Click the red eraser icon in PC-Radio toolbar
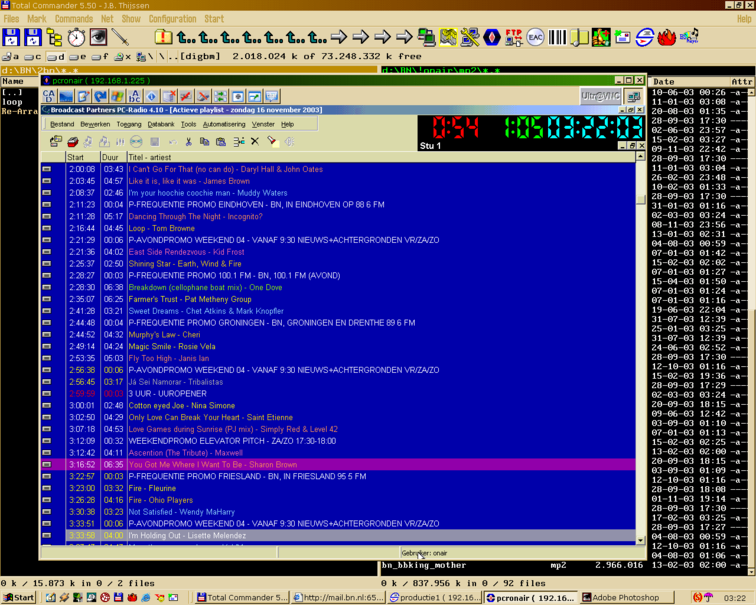 pos(73,142)
